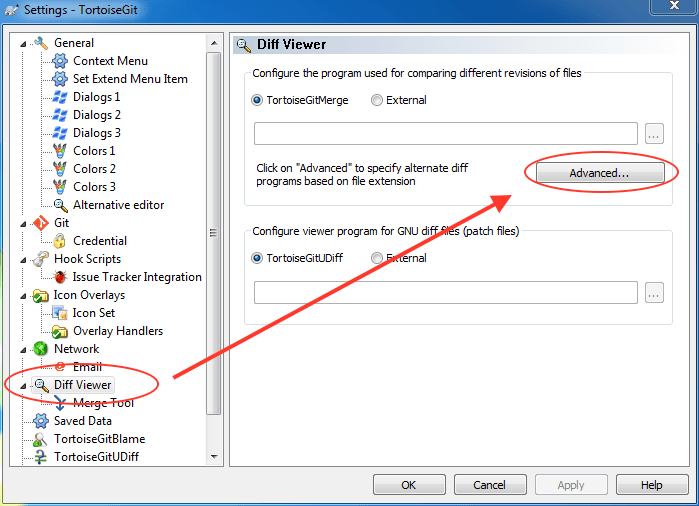Click the General wrench icon
The image size is (699, 506).
click(41, 43)
